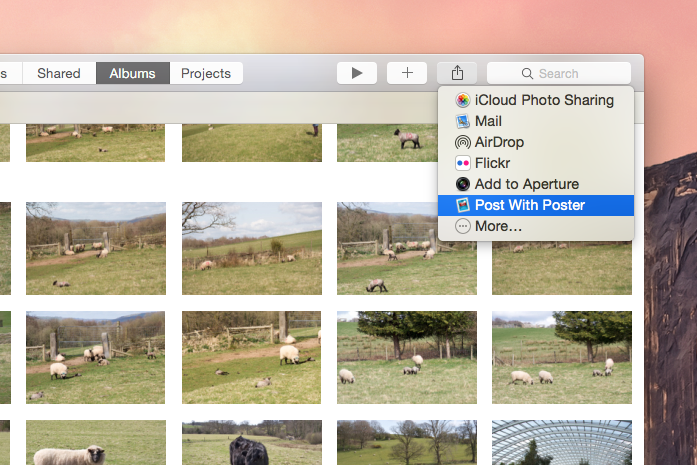Open the More... share options

click(536, 226)
